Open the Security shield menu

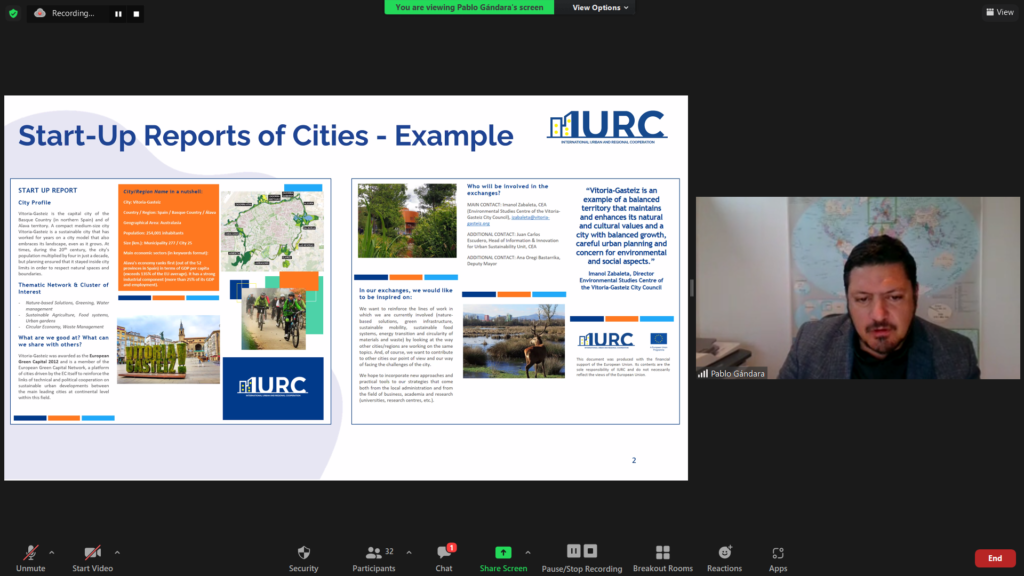[303, 557]
